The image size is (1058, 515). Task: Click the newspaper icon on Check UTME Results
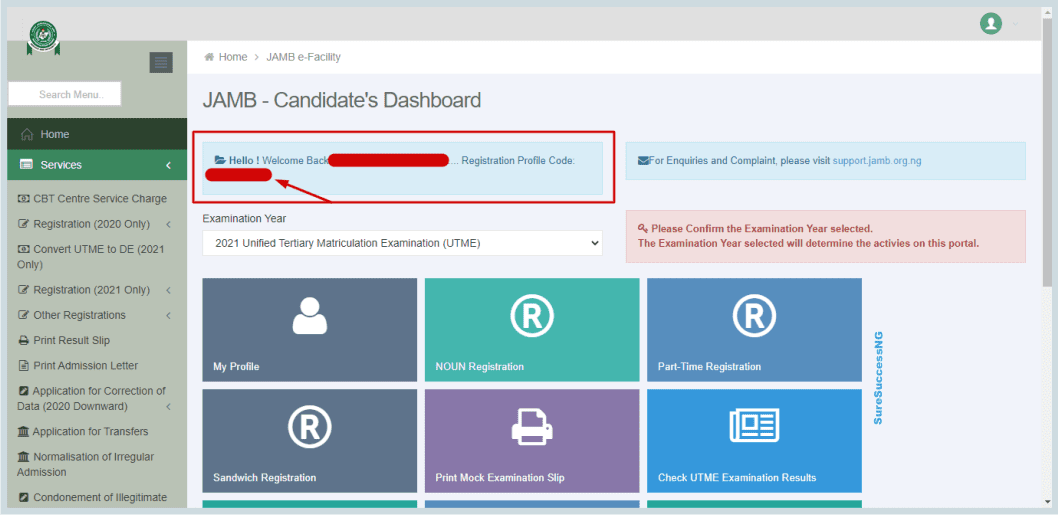point(754,425)
